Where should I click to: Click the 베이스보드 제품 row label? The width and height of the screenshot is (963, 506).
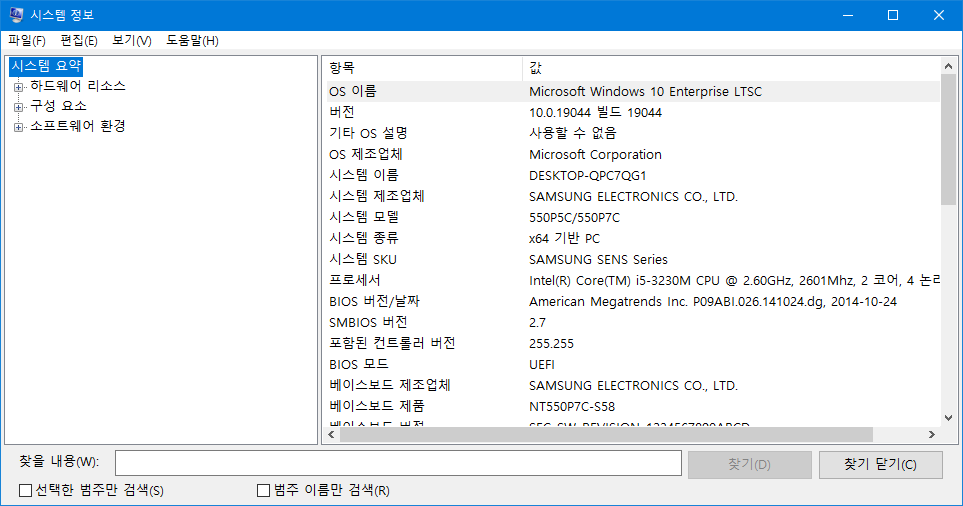click(x=377, y=406)
